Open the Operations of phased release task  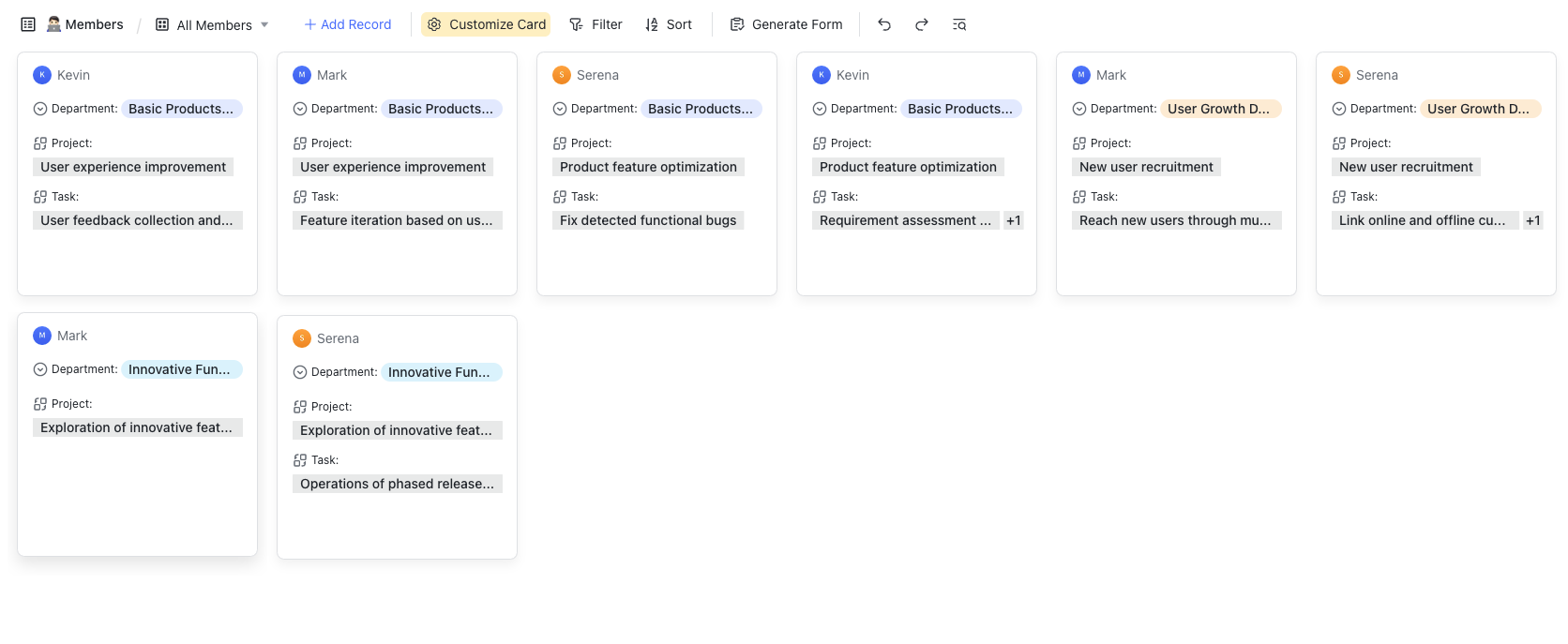pyautogui.click(x=397, y=484)
